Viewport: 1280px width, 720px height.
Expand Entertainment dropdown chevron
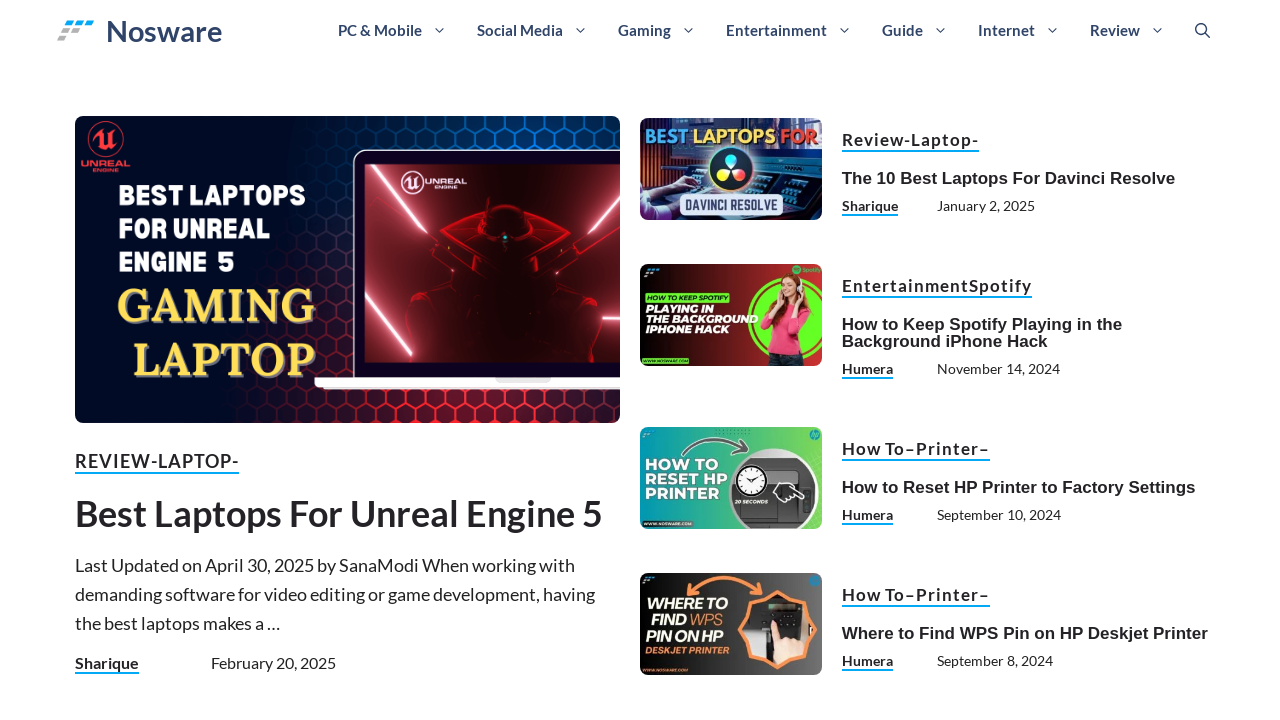844,30
